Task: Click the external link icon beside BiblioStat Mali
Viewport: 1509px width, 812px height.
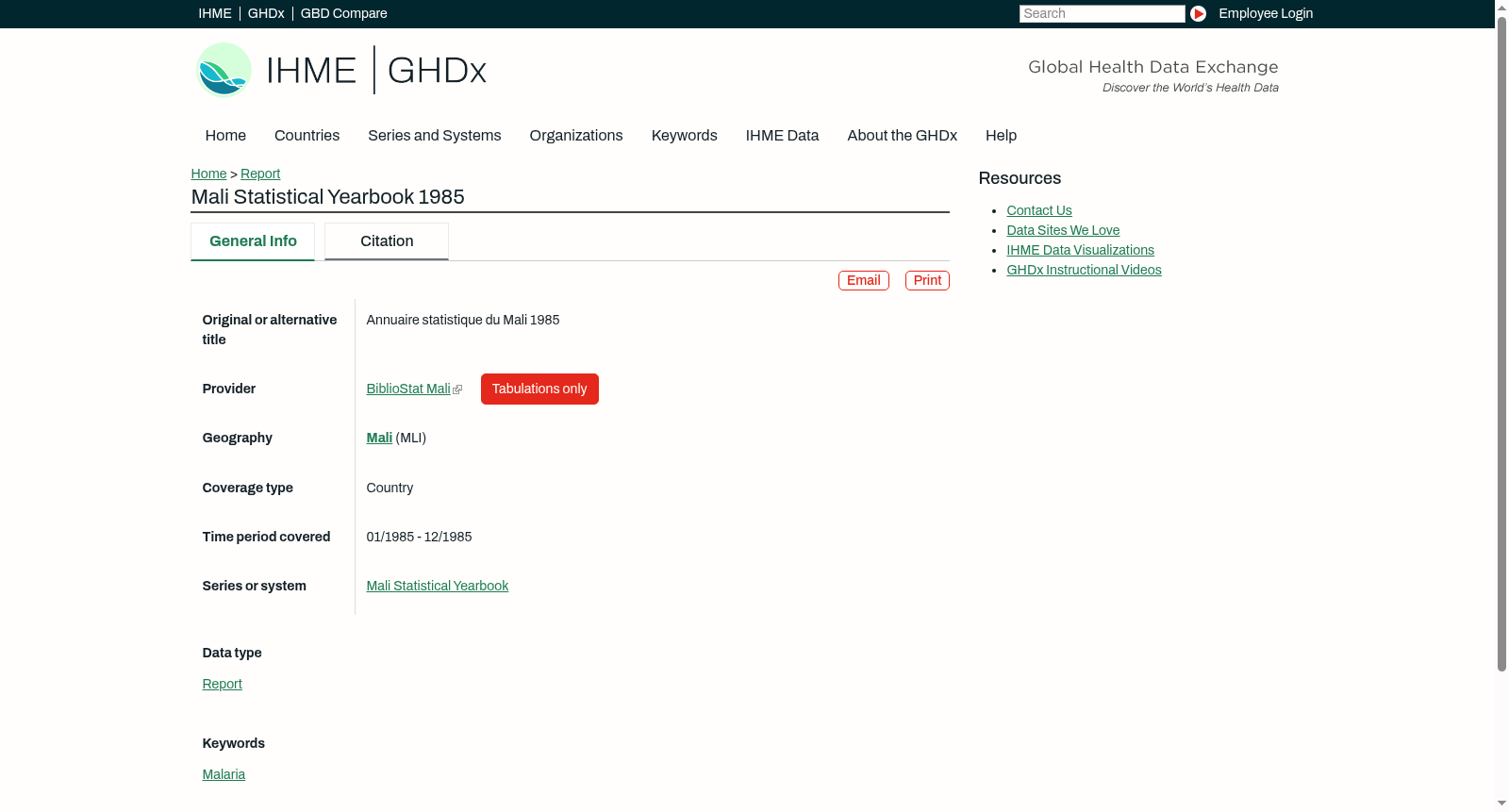Action: tap(457, 389)
